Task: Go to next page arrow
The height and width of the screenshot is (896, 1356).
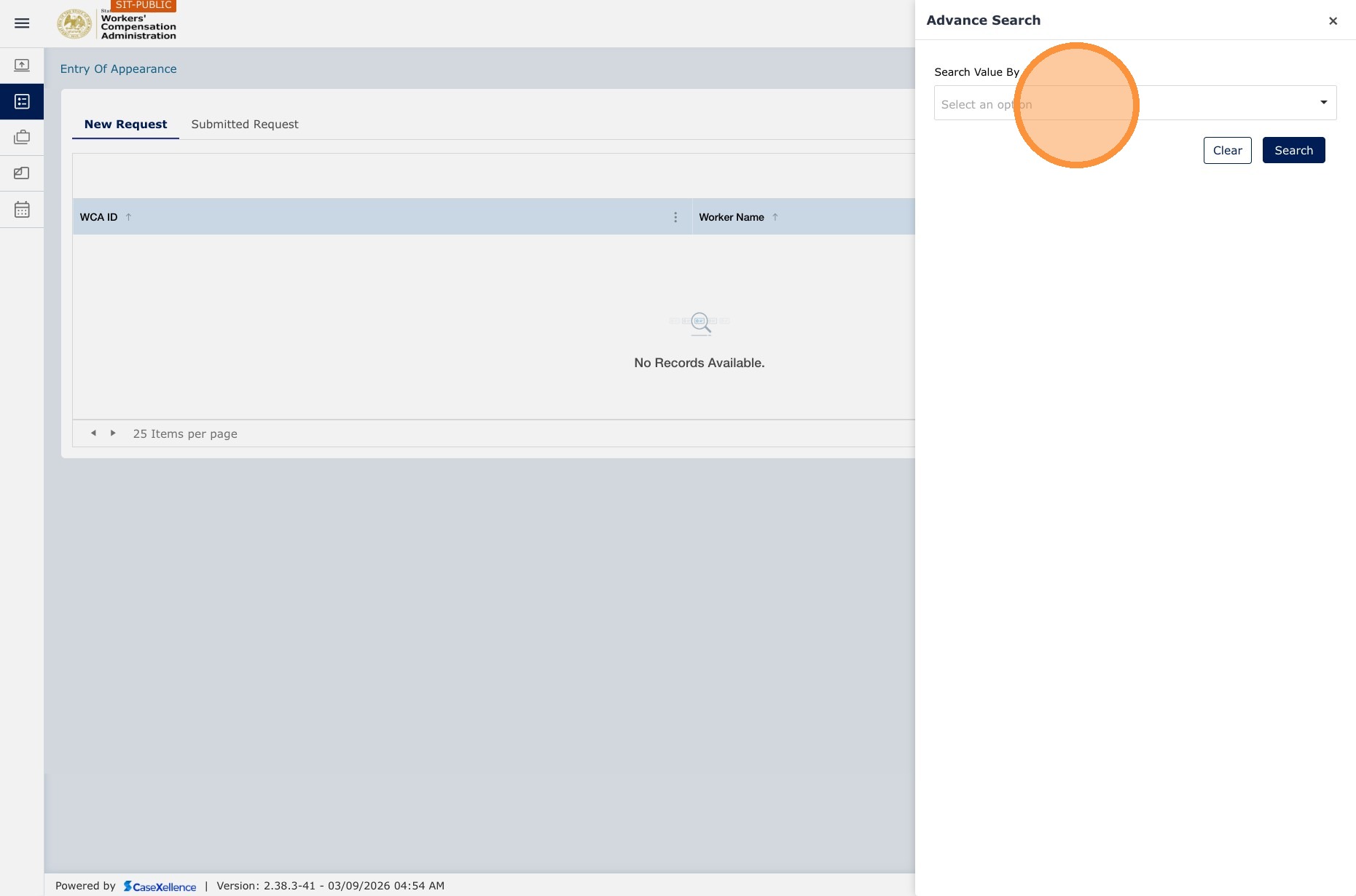Action: pos(113,433)
